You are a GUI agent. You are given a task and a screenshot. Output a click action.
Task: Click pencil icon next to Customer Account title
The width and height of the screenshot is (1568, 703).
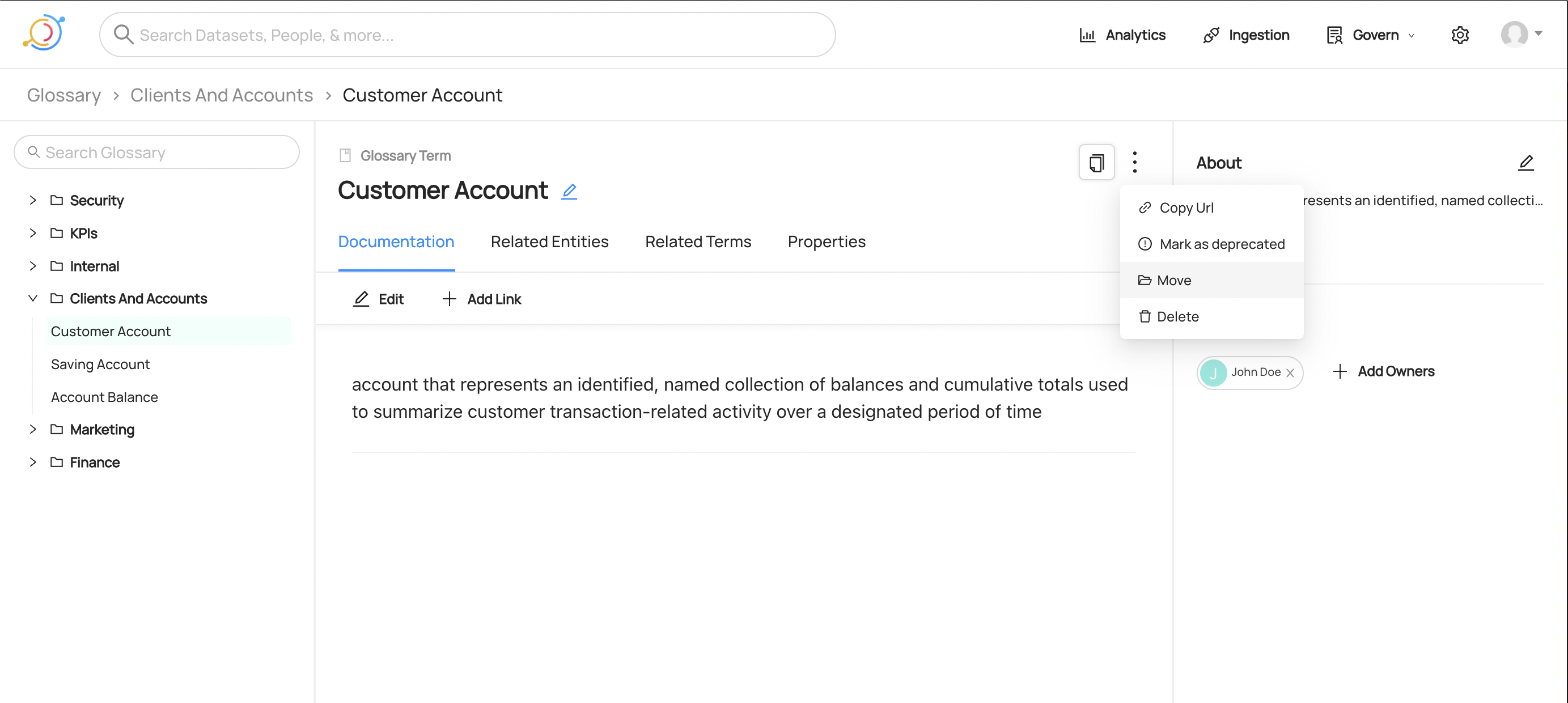coord(569,191)
